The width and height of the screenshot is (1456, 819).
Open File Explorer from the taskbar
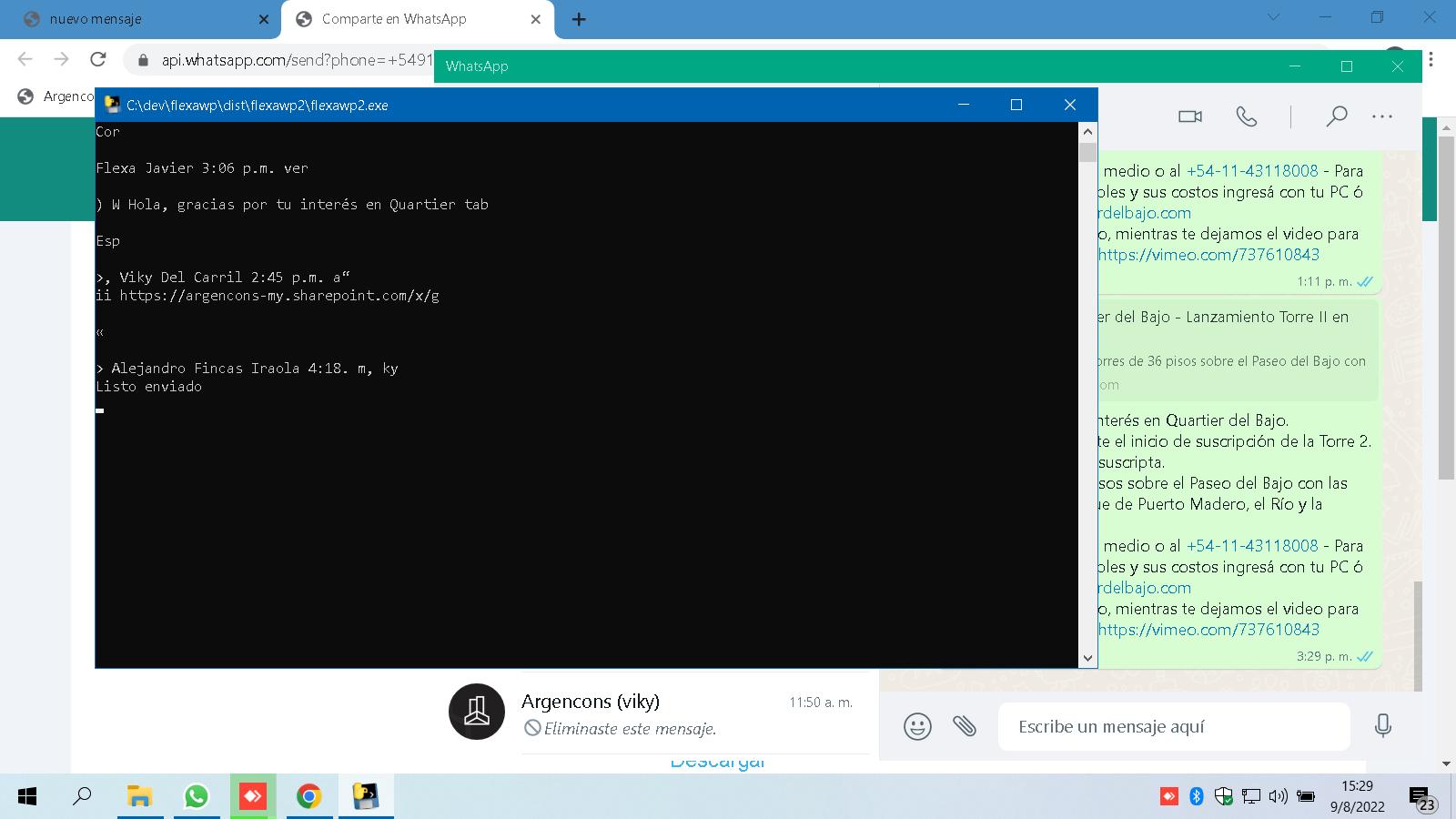click(x=139, y=797)
